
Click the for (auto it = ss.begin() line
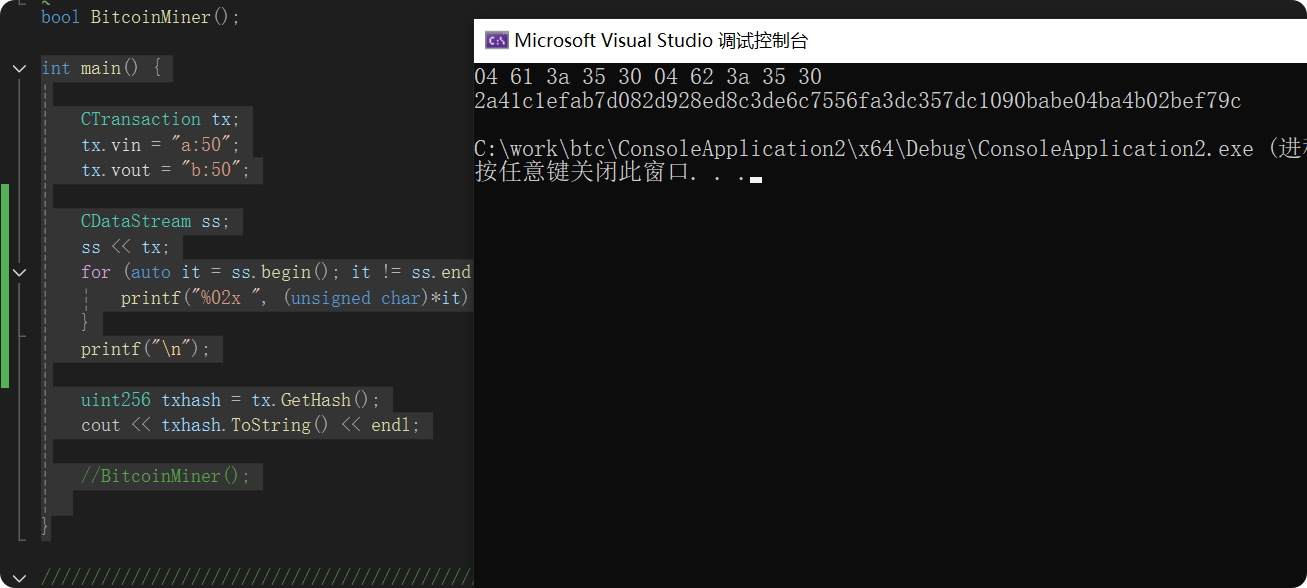click(x=276, y=272)
